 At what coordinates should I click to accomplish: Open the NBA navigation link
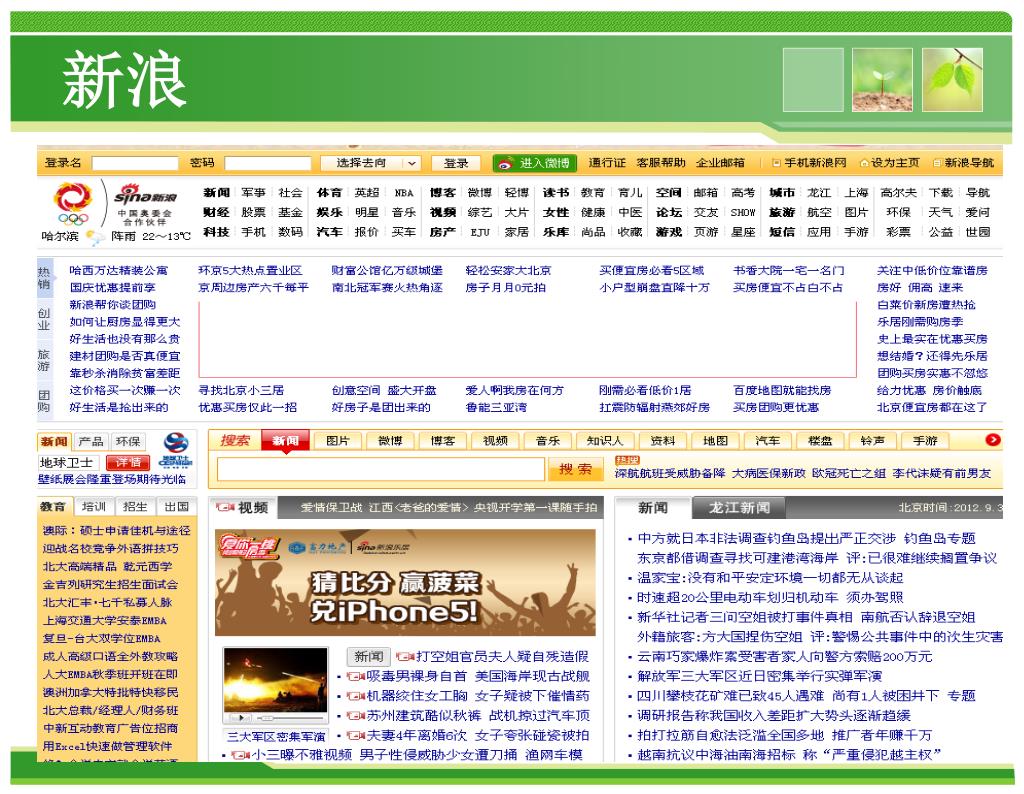click(x=404, y=193)
